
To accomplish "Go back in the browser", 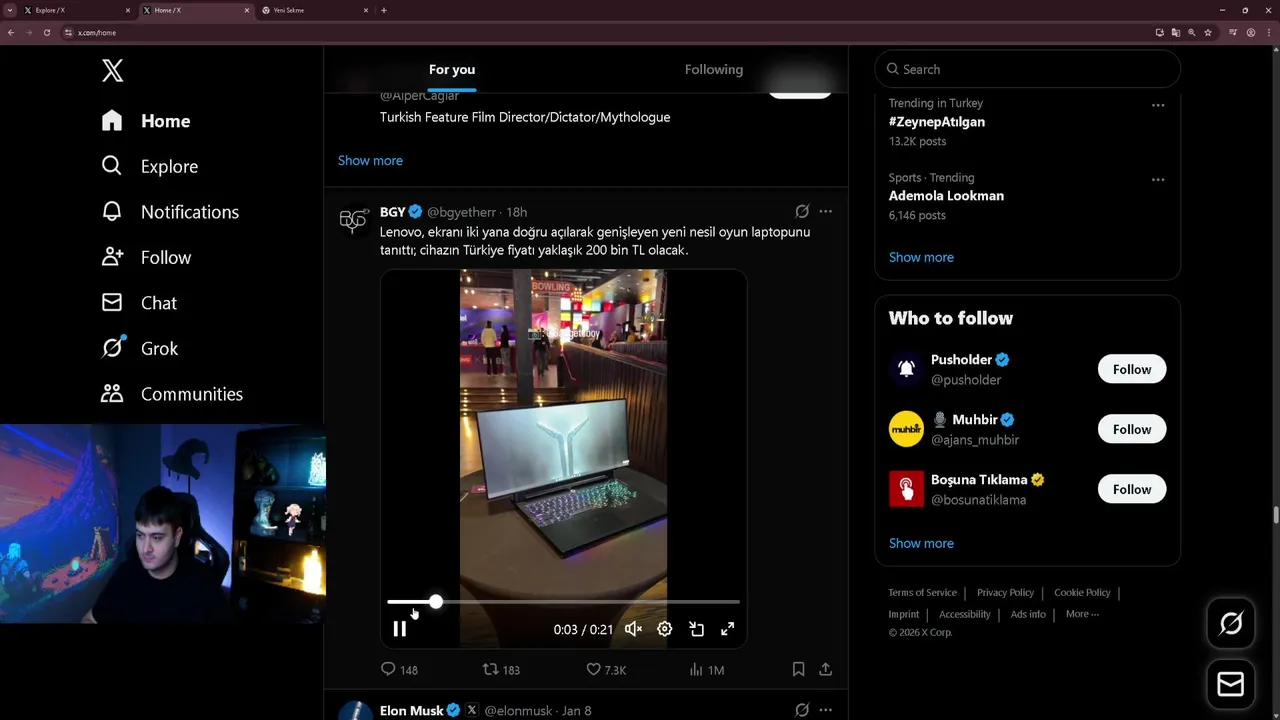I will (11, 32).
